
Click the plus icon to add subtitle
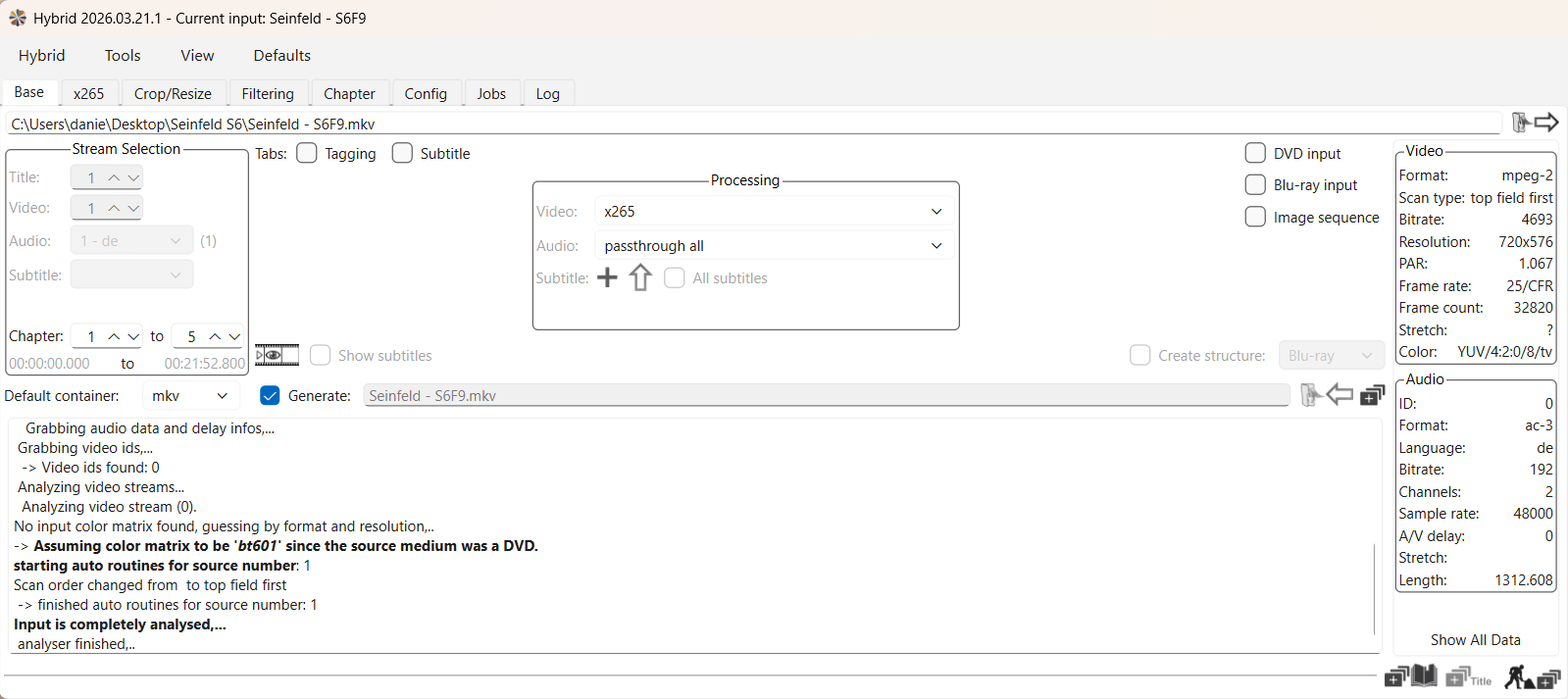[608, 277]
